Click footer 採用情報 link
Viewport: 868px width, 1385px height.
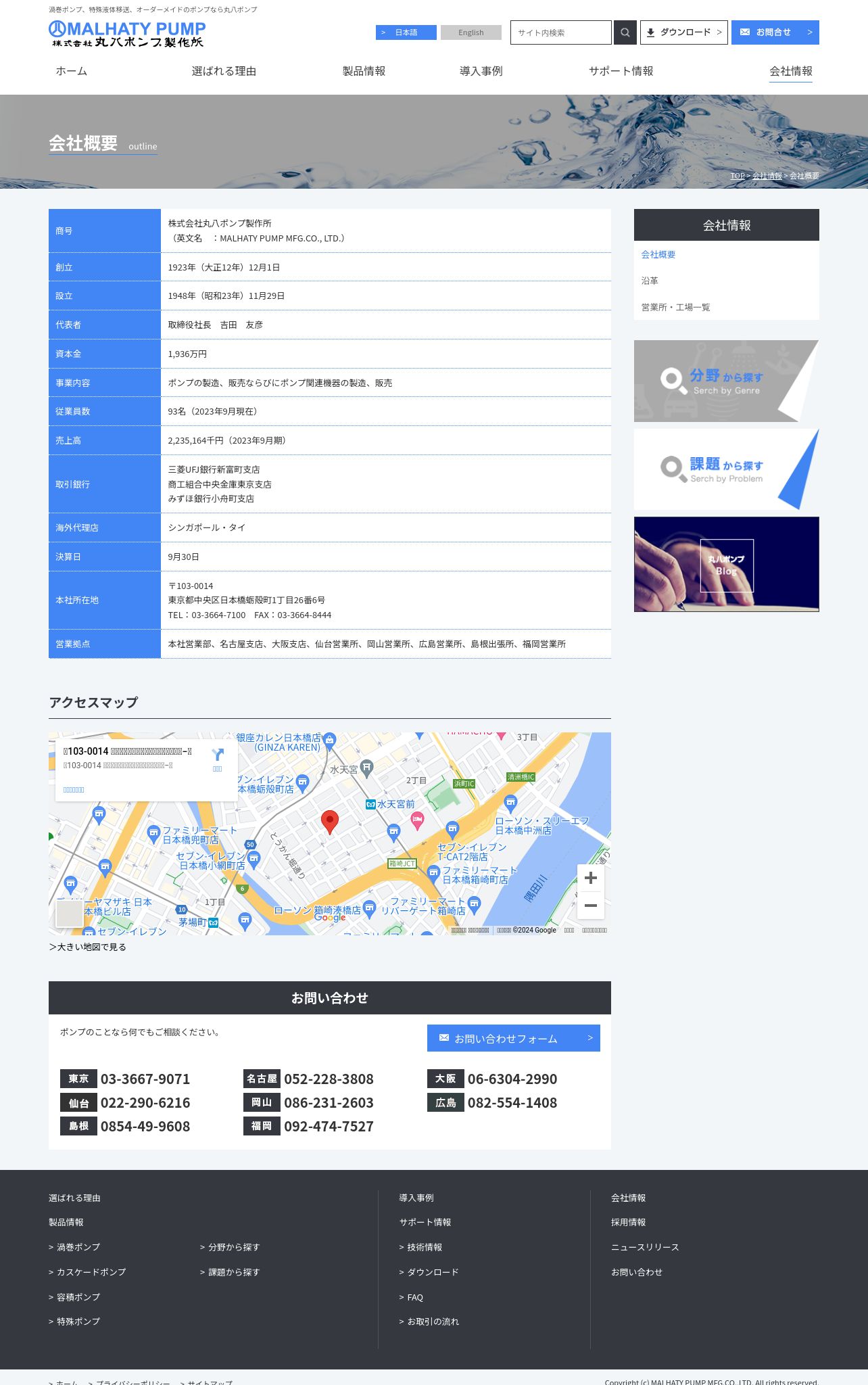pos(629,1222)
